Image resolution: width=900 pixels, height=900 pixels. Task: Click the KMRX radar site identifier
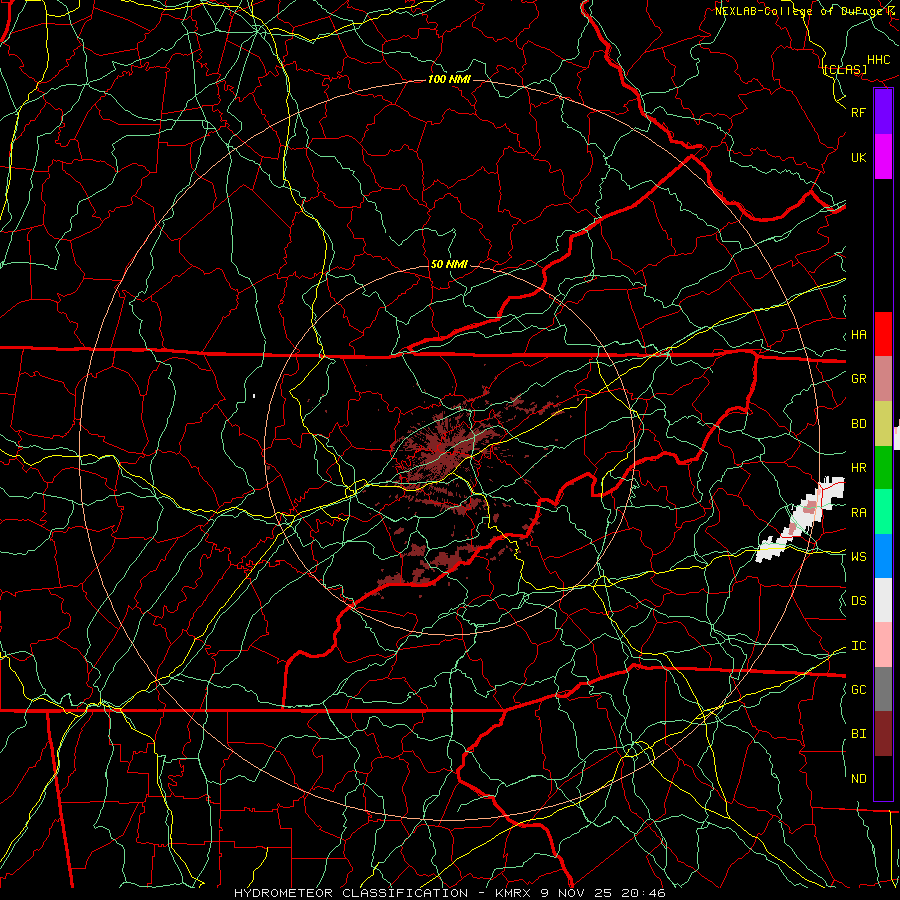(514, 893)
